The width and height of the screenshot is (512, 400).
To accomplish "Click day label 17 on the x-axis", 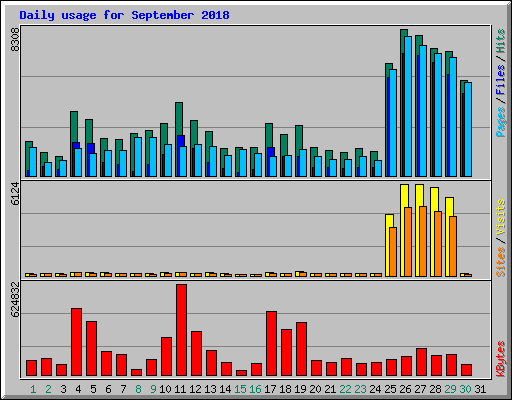I will (x=270, y=389).
